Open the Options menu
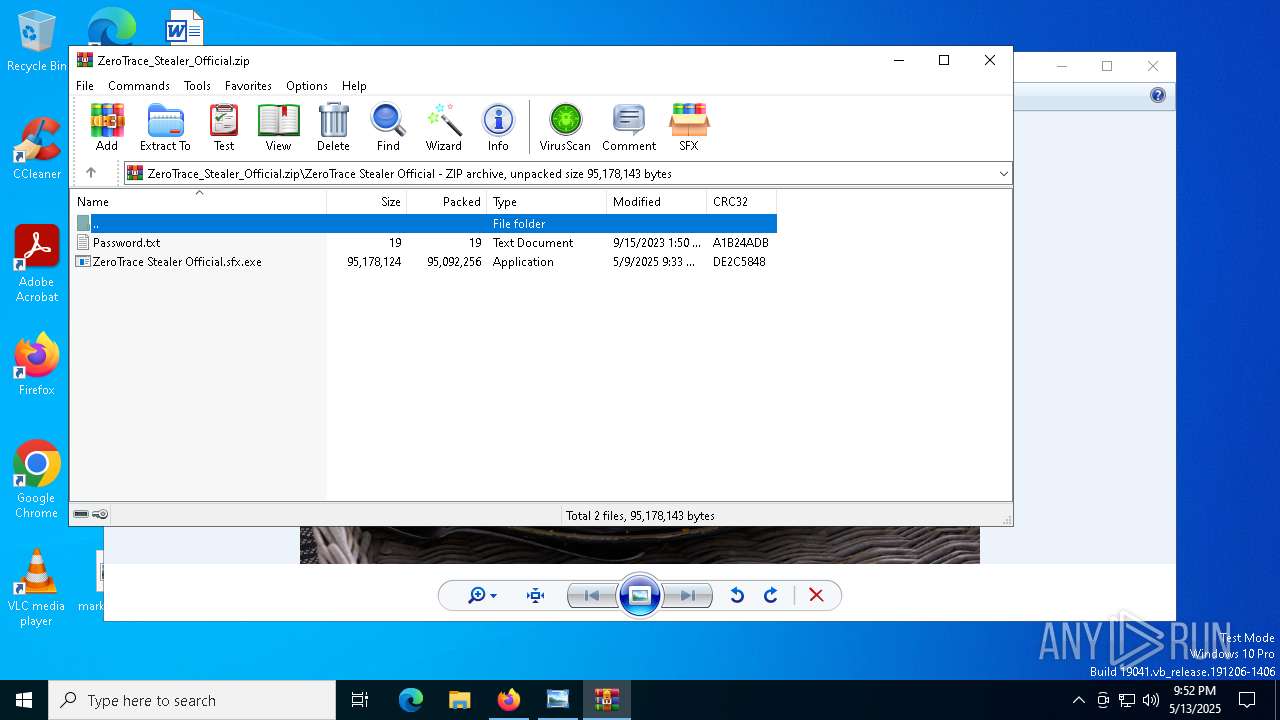This screenshot has height=720, width=1280. point(307,86)
